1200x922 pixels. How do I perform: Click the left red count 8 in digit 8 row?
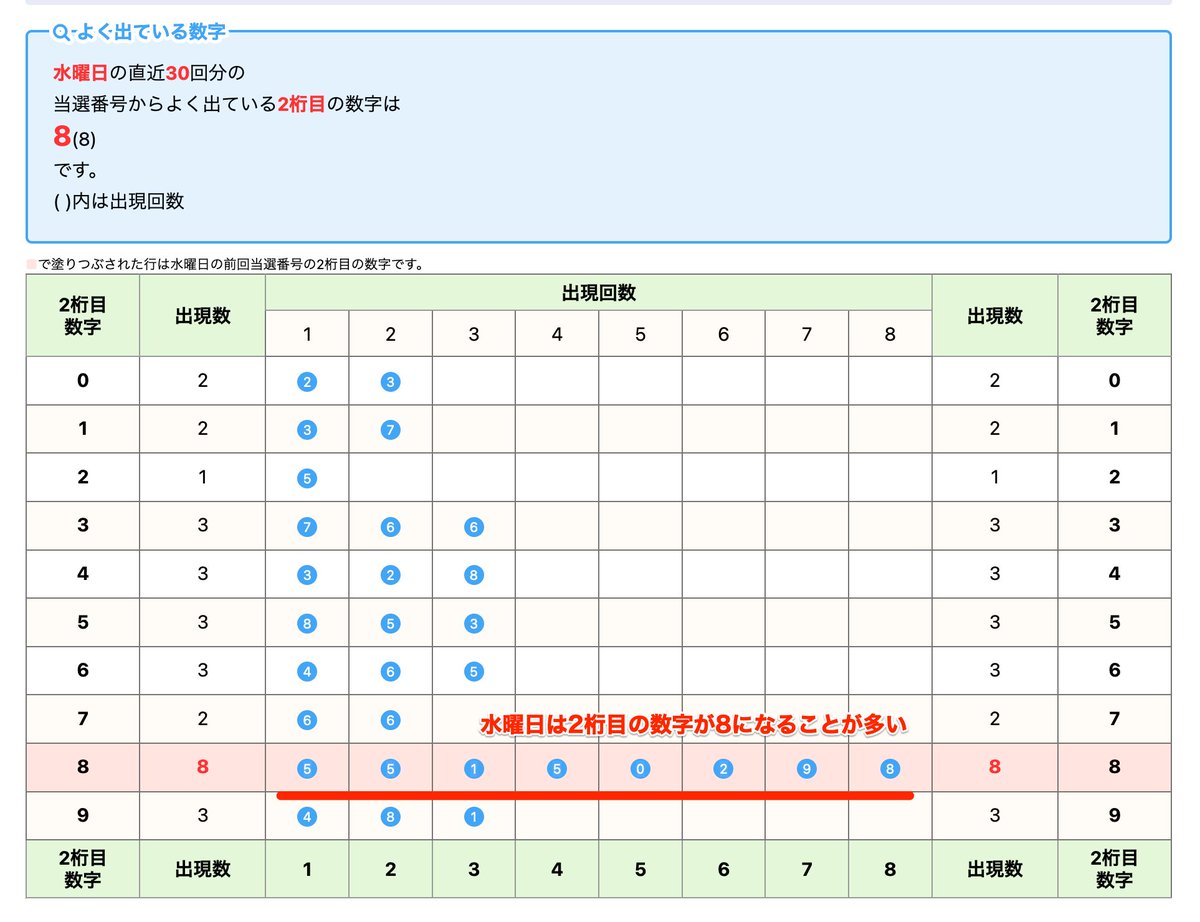203,768
